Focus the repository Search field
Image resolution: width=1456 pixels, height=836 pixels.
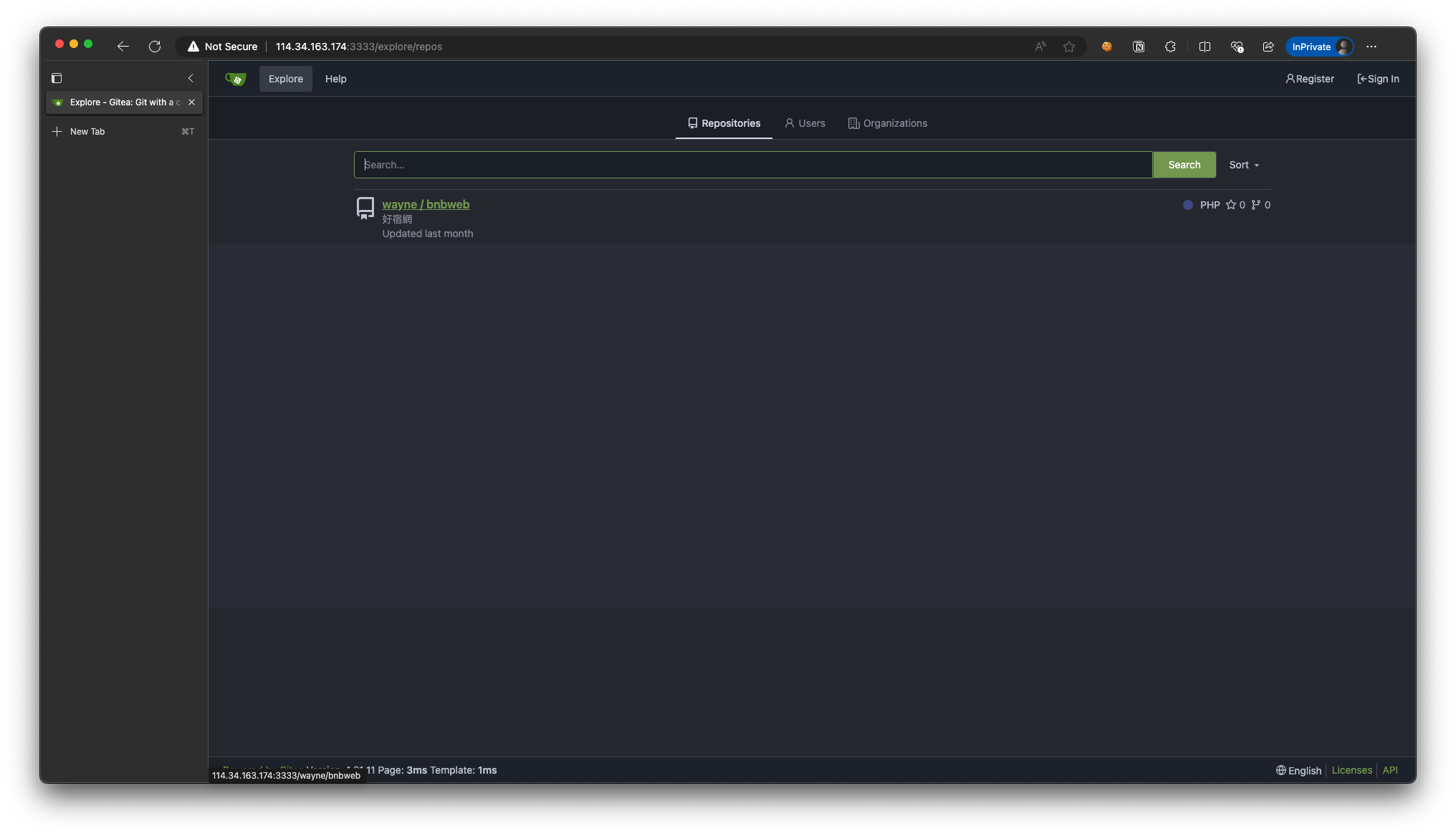coord(753,165)
